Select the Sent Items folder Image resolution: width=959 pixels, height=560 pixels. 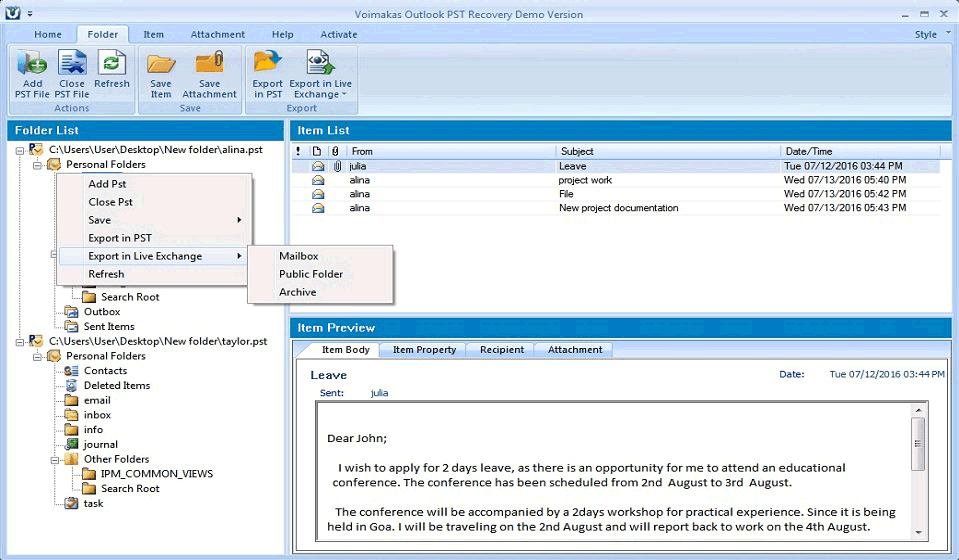tap(109, 326)
